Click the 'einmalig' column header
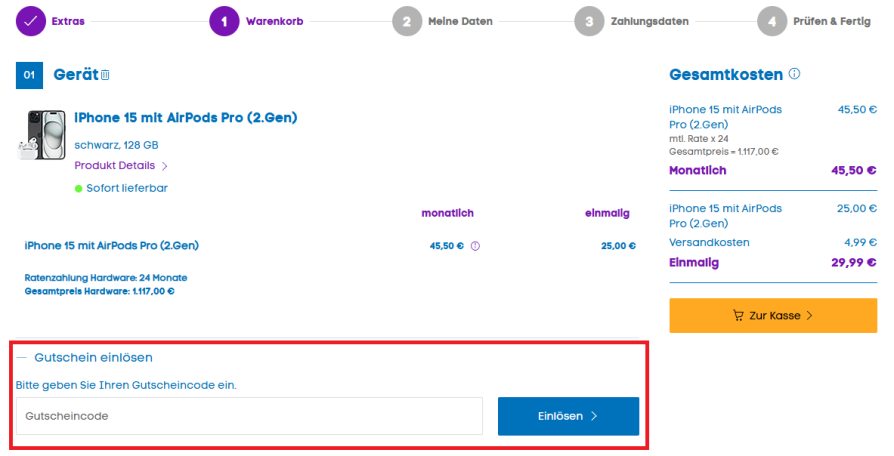The height and width of the screenshot is (456, 894). click(607, 213)
